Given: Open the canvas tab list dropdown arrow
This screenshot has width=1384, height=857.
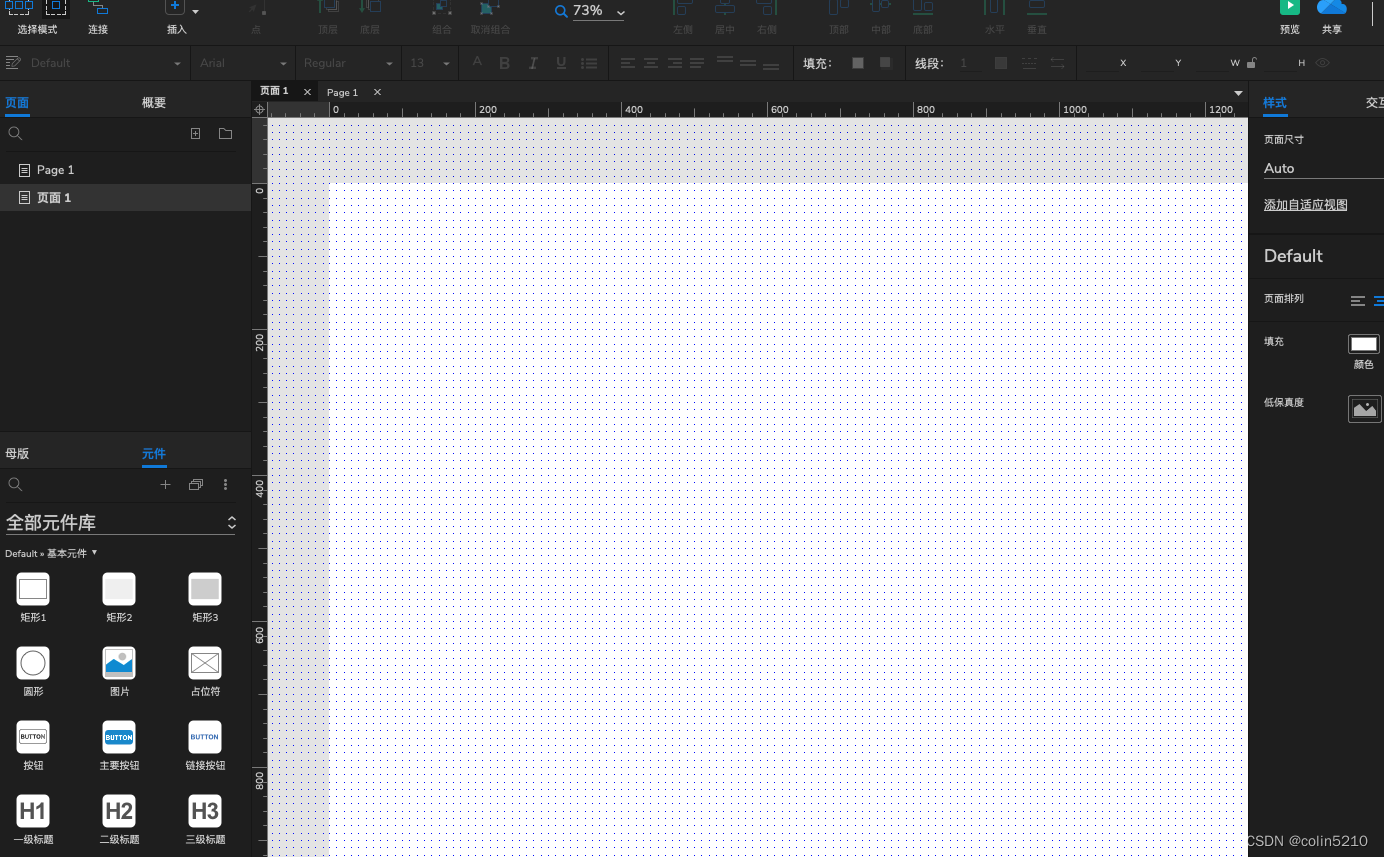Looking at the screenshot, I should (1239, 93).
